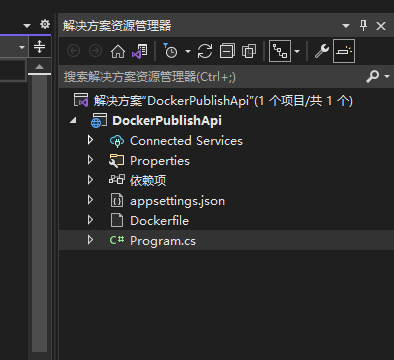This screenshot has height=360, width=394.
Task: Click the C# icon of Program.cs
Action: click(117, 240)
